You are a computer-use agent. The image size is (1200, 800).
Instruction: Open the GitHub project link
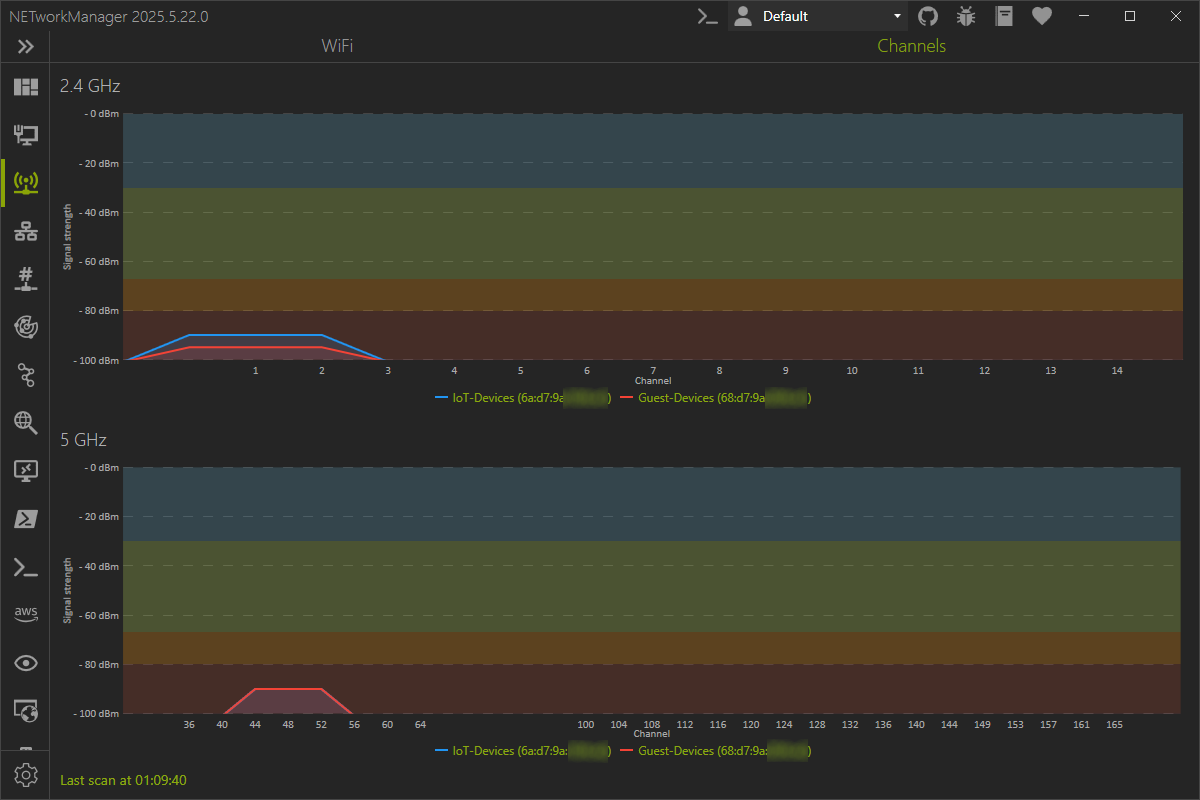click(x=928, y=16)
